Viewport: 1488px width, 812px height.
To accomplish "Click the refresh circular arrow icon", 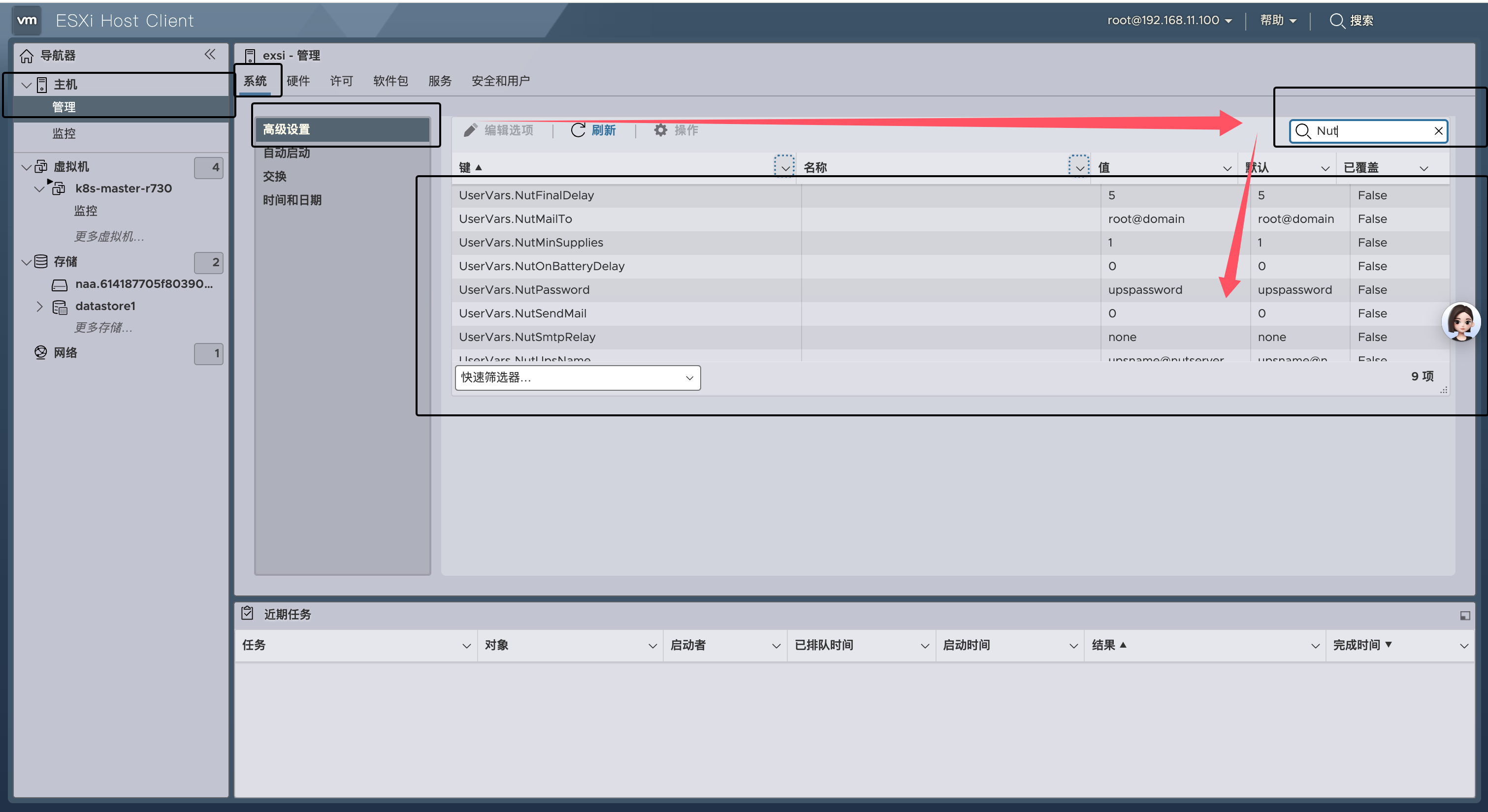I will point(578,130).
